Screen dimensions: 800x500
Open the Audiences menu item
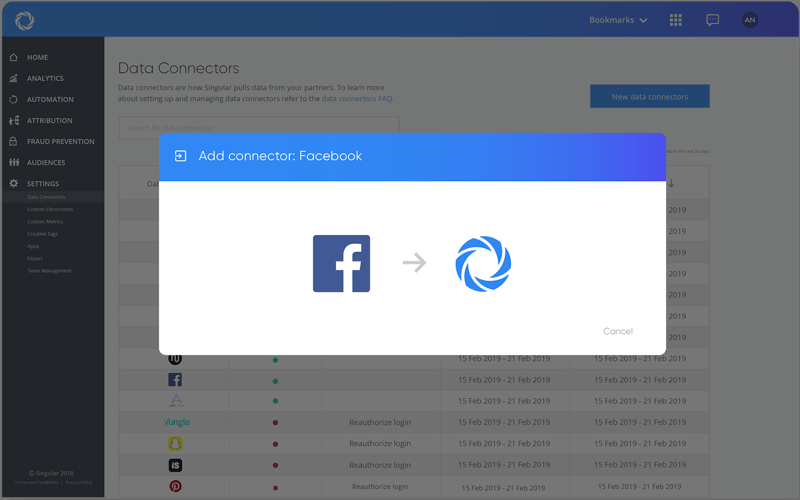(46, 162)
